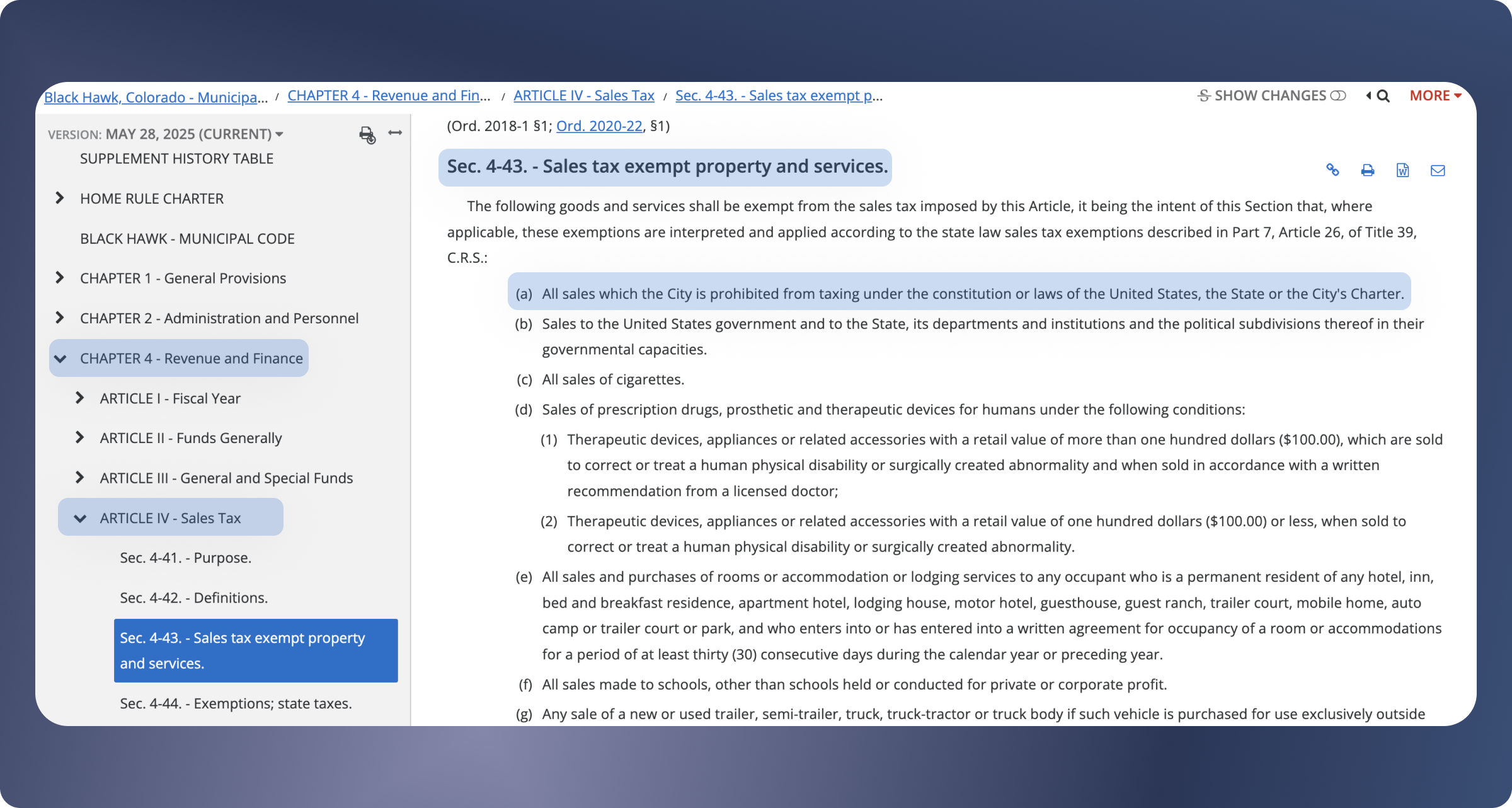Open Sec. 4-41. - Purpose.
The width and height of the screenshot is (1512, 808).
186,558
